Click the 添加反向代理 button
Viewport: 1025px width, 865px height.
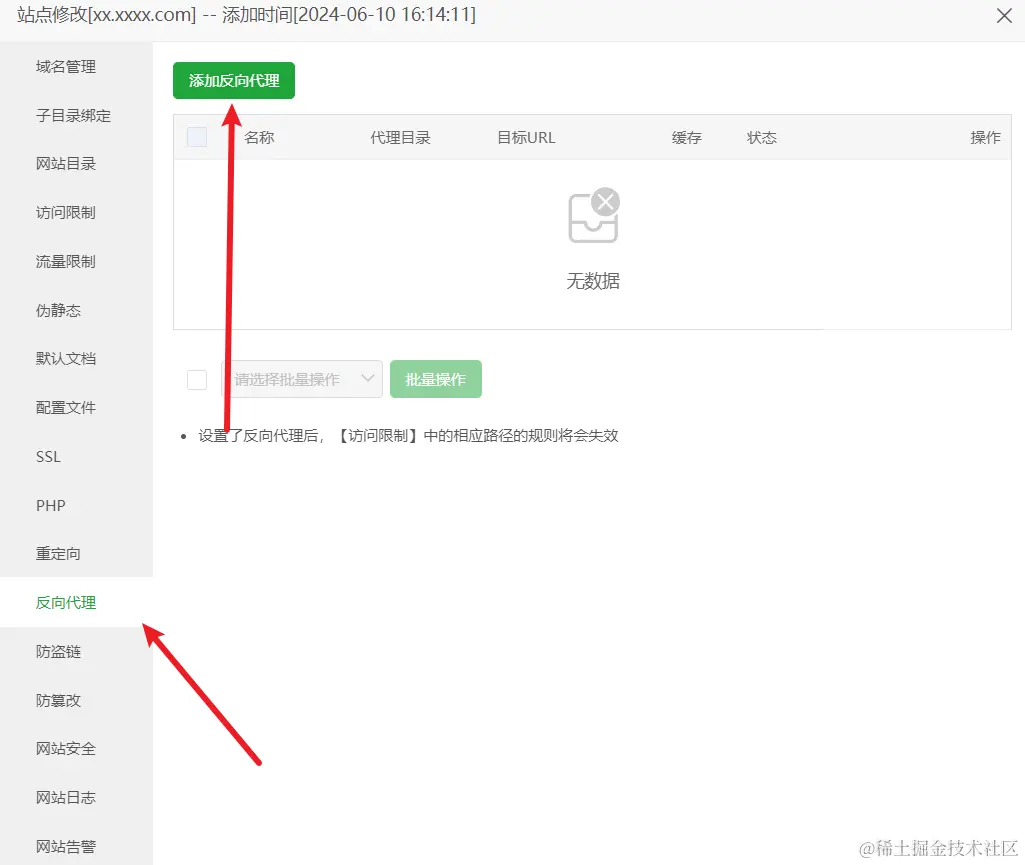click(x=233, y=80)
